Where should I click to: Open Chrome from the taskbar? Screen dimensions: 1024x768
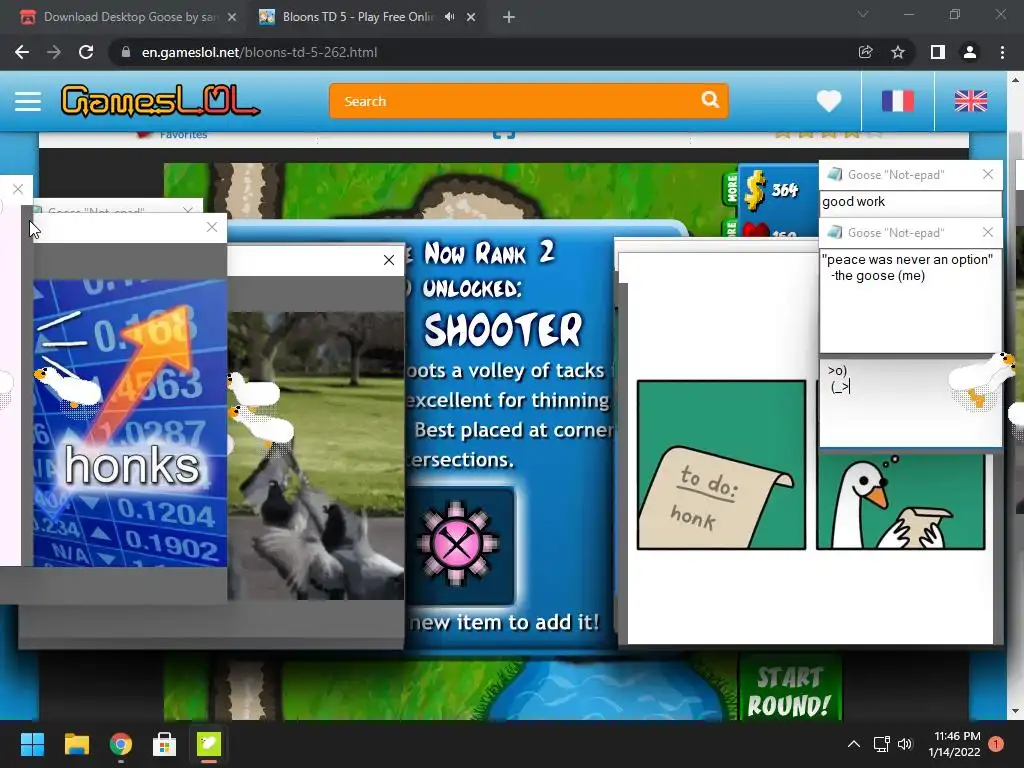click(x=121, y=744)
